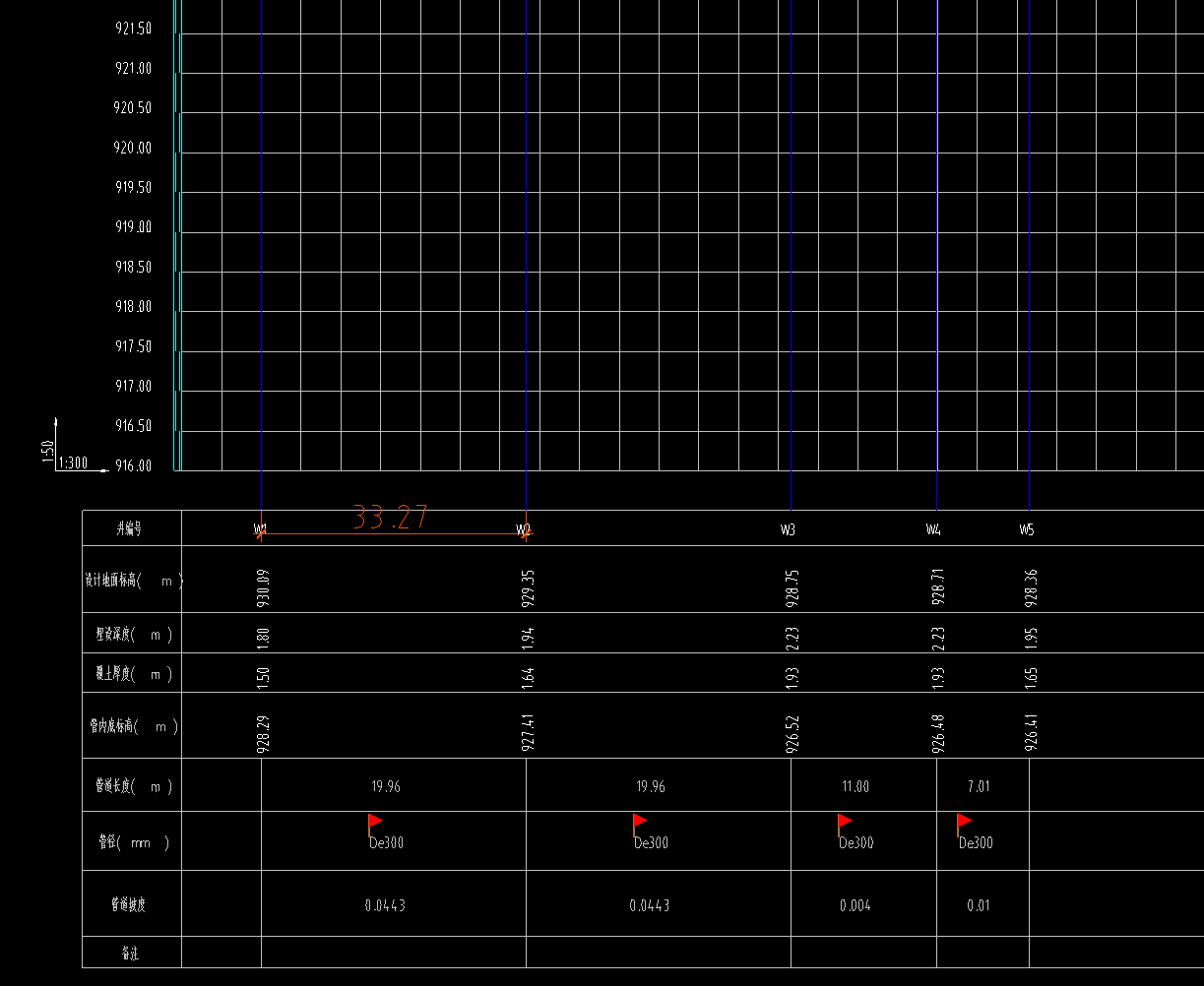Select ground elevation value 928.71

point(938,586)
